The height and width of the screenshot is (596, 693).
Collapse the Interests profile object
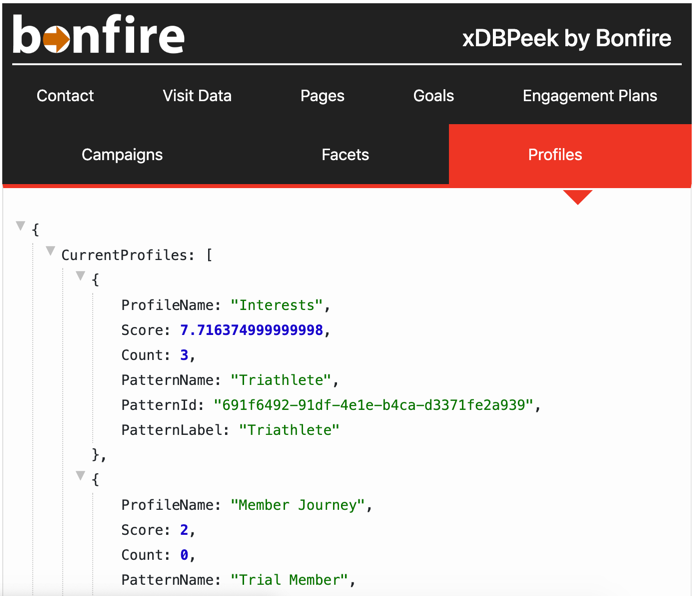80,276
